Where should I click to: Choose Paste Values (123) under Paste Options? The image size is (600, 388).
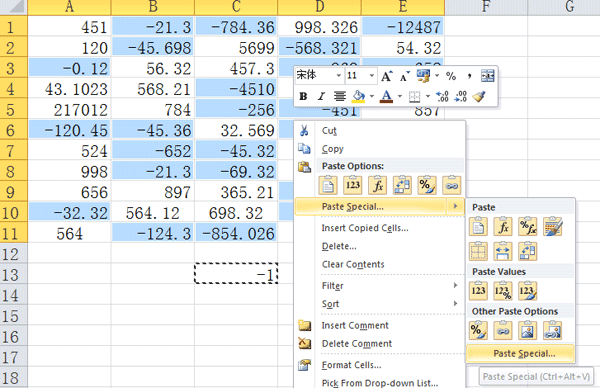click(352, 185)
